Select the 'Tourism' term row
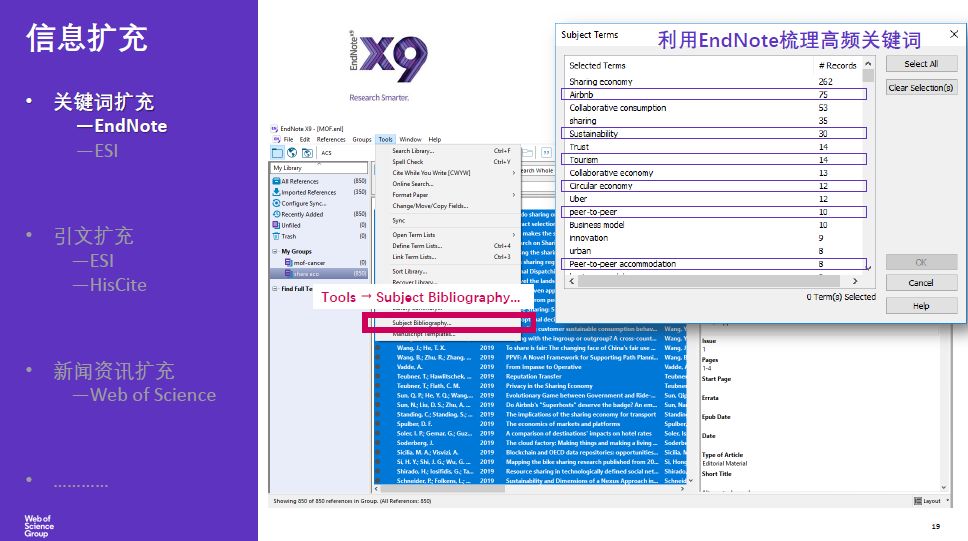 point(714,160)
